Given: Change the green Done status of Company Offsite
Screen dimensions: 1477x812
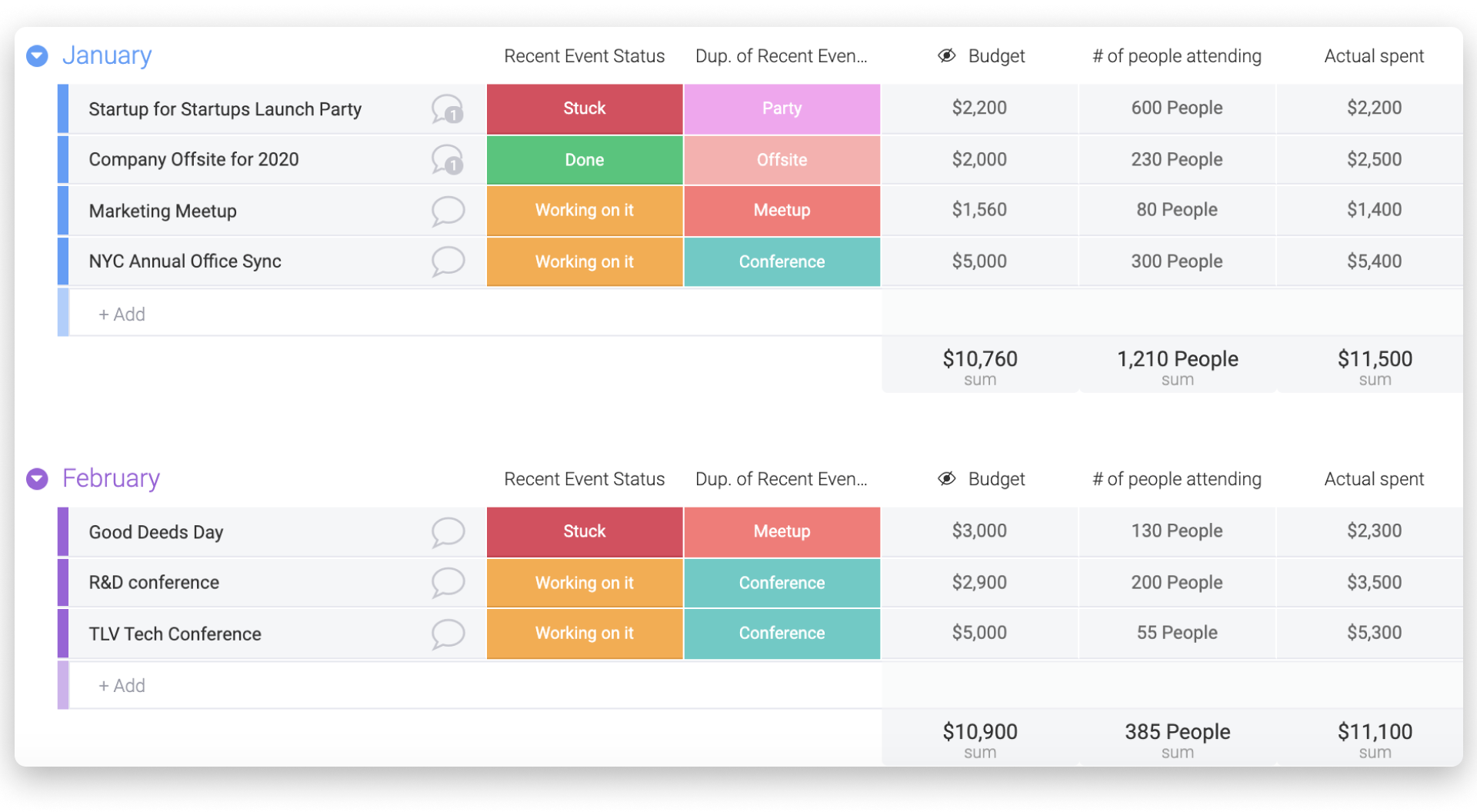Looking at the screenshot, I should click(585, 160).
